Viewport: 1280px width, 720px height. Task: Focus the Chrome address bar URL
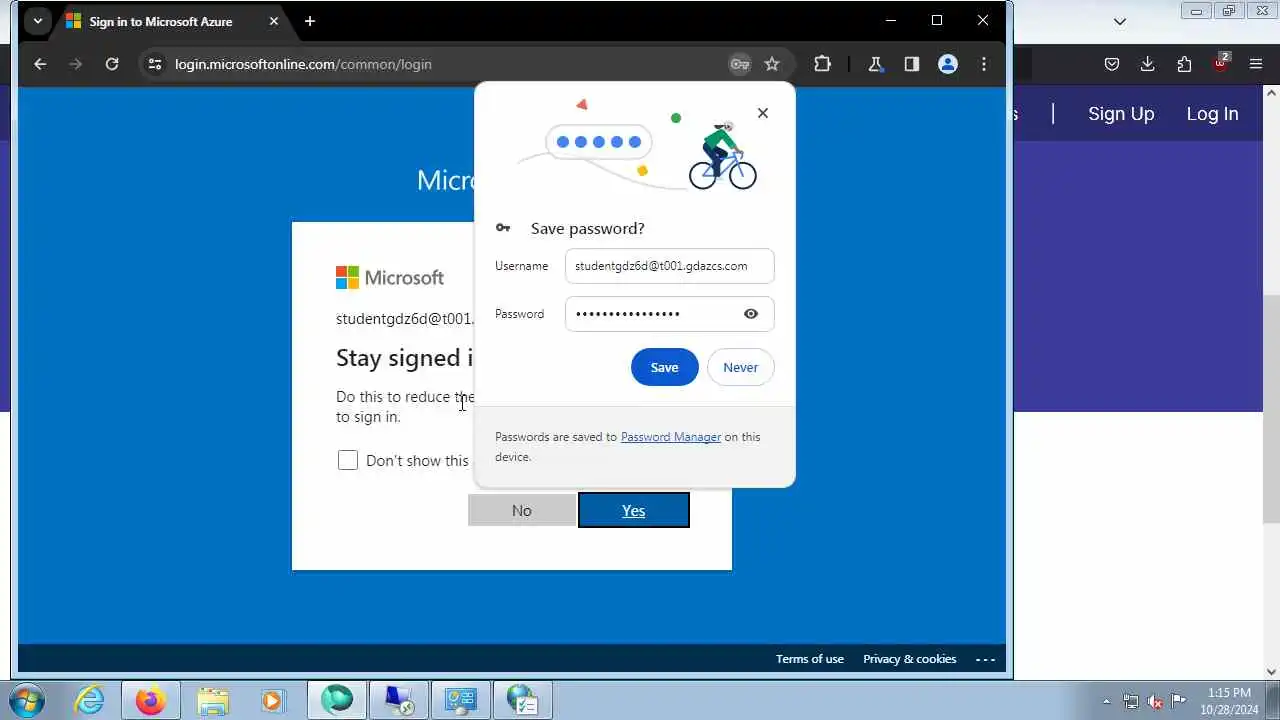tap(303, 64)
